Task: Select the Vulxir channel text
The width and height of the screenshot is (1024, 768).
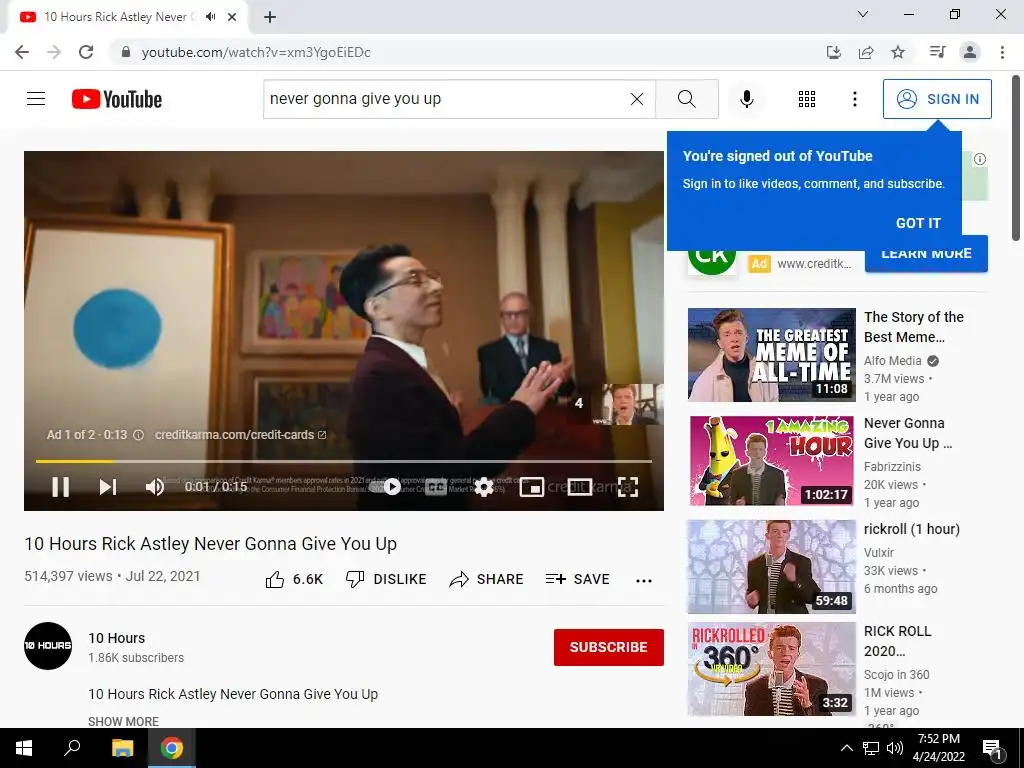Action: tap(878, 552)
